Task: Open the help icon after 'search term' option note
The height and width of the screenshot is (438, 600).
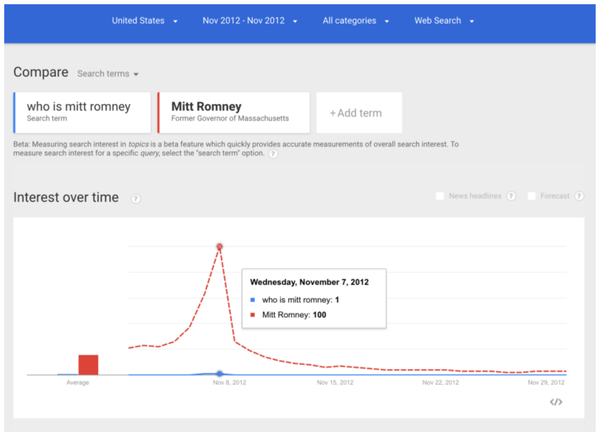Action: 273,154
